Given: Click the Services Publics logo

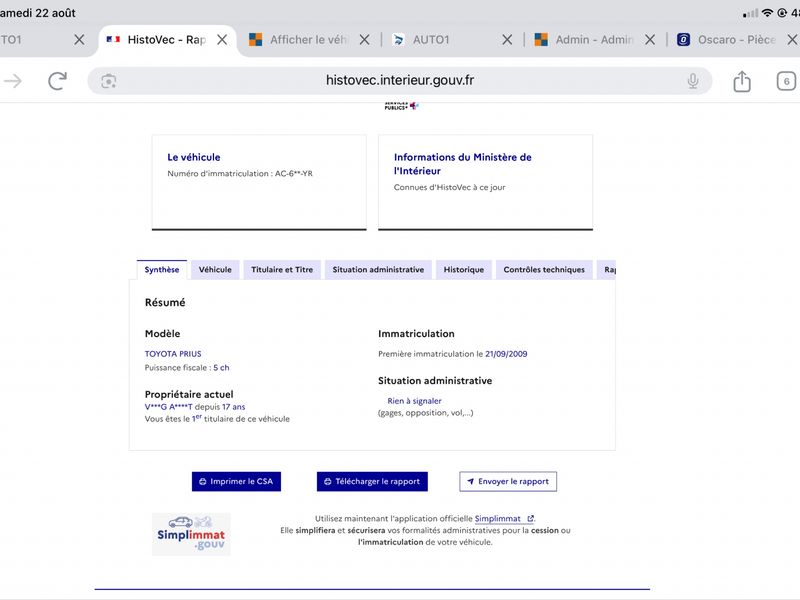Looking at the screenshot, I should click(x=401, y=106).
